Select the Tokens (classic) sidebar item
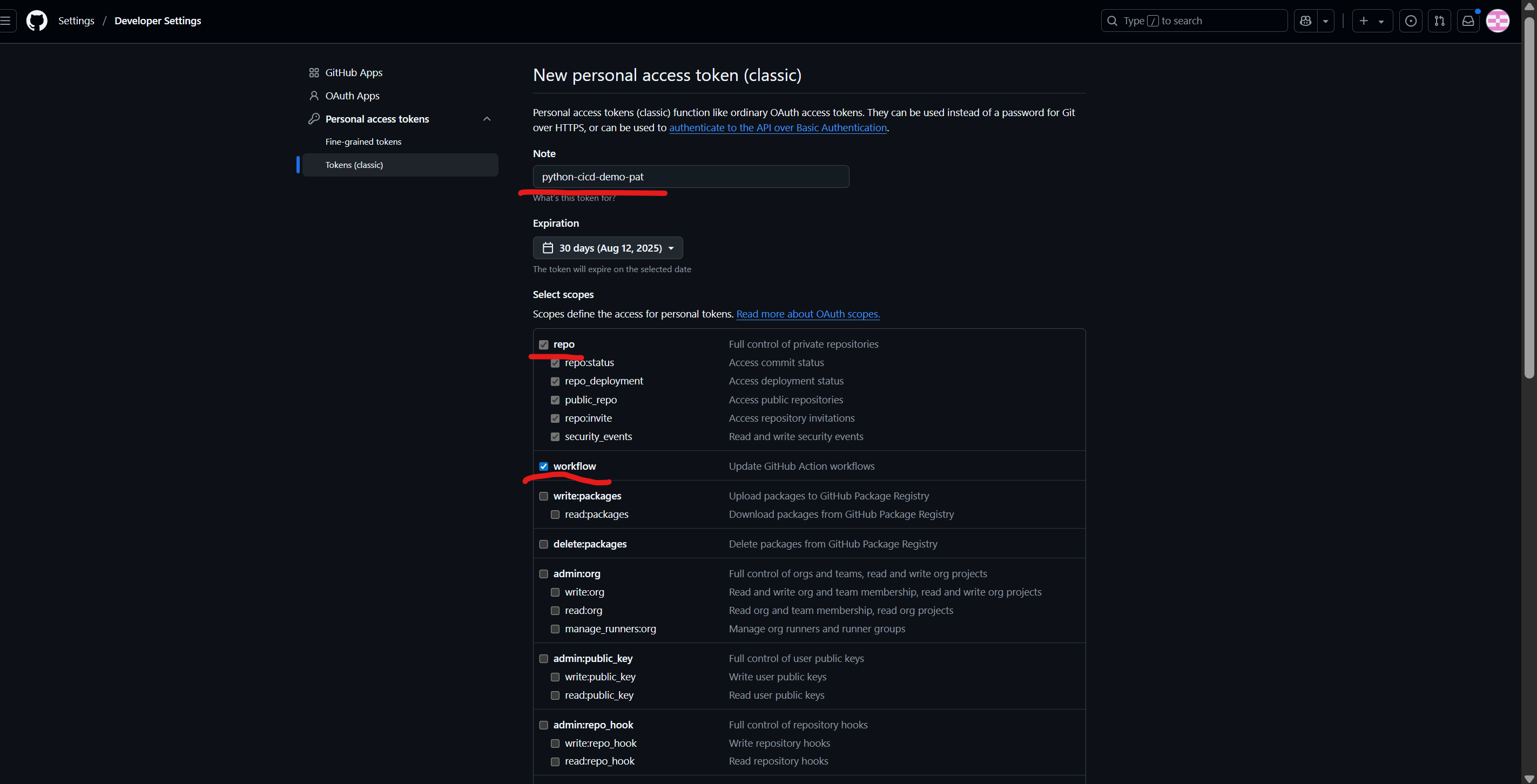The height and width of the screenshot is (784, 1537). pyautogui.click(x=354, y=165)
